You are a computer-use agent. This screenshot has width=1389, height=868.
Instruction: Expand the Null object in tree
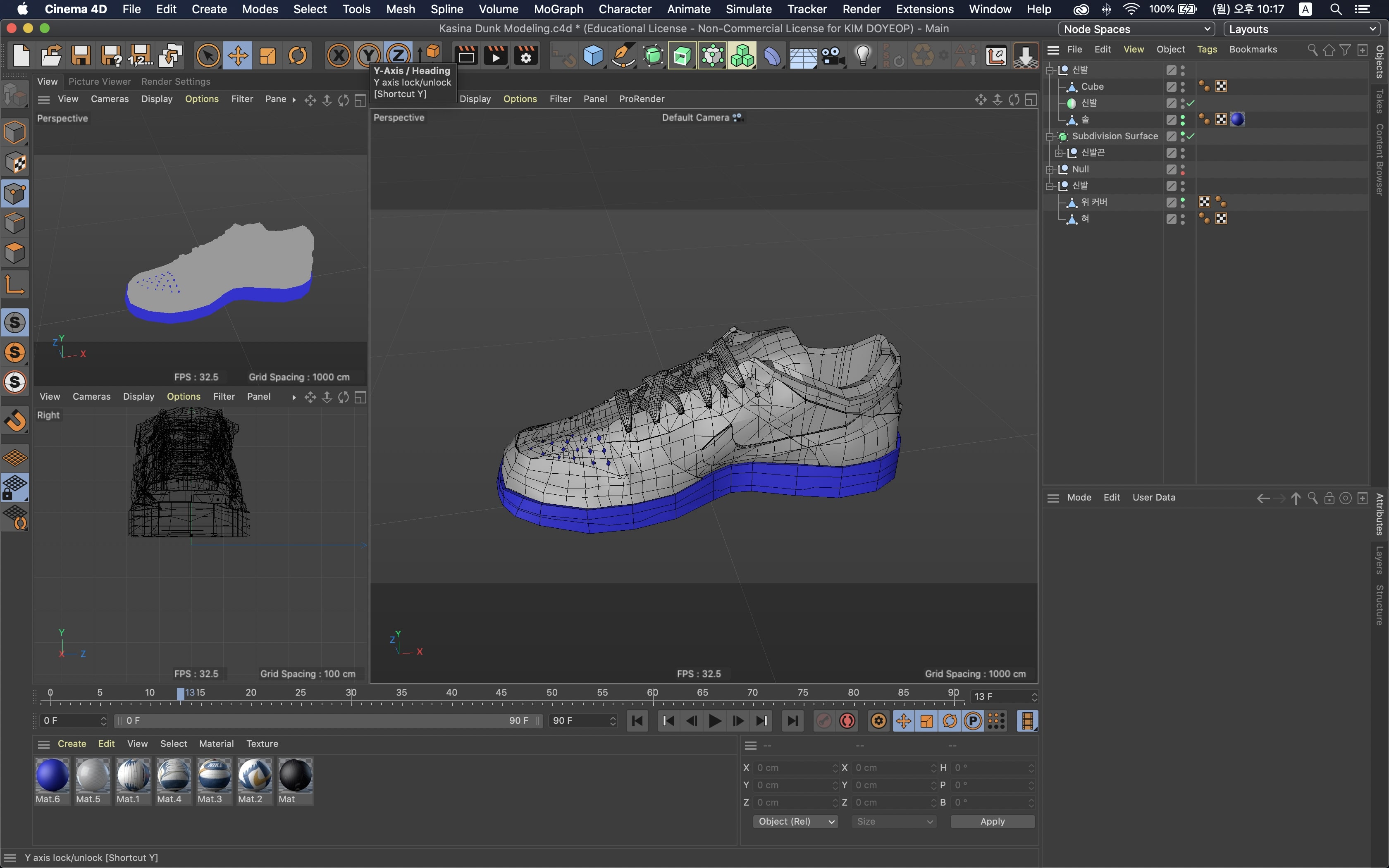click(1050, 169)
